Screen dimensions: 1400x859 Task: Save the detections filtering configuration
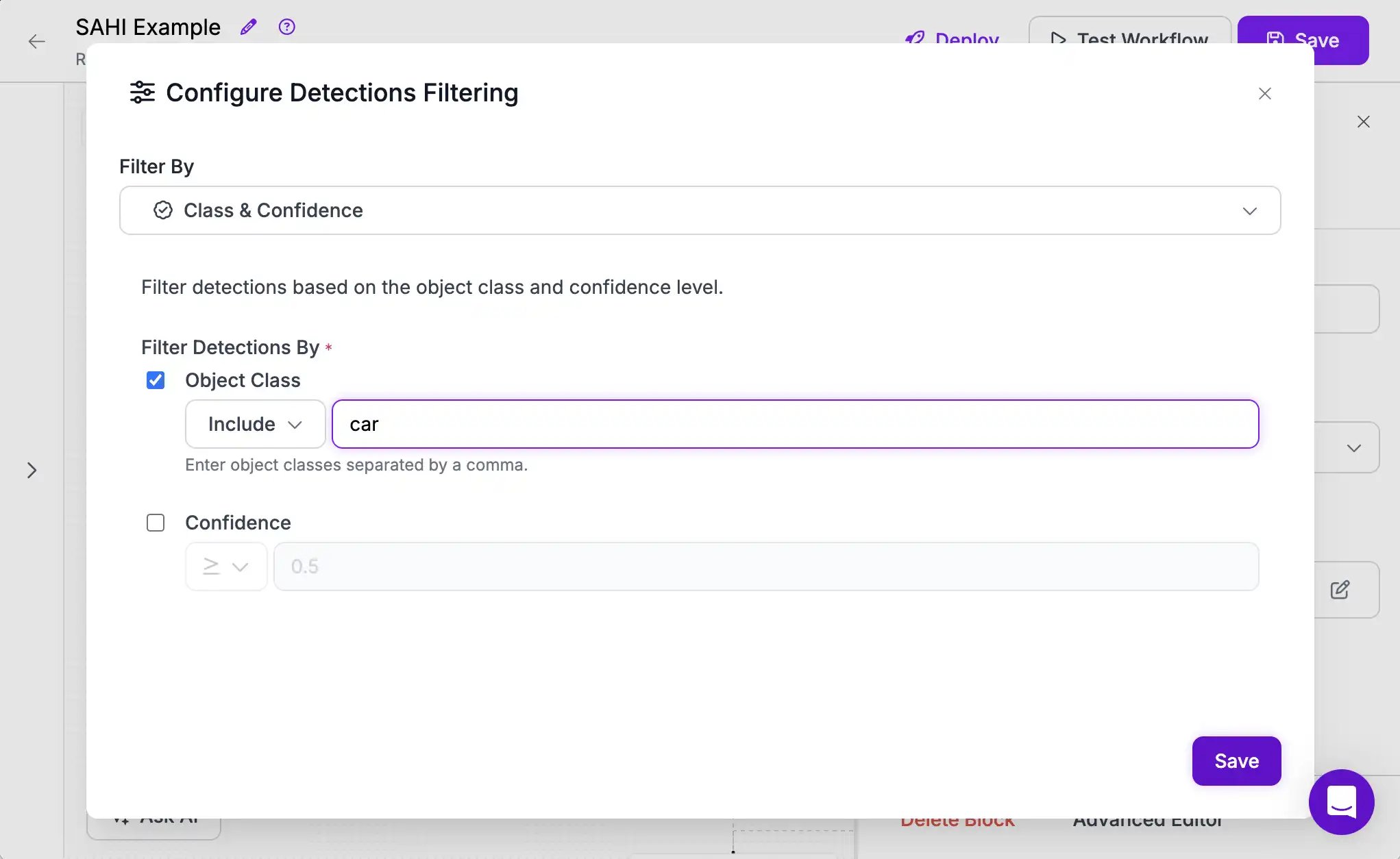(x=1236, y=761)
